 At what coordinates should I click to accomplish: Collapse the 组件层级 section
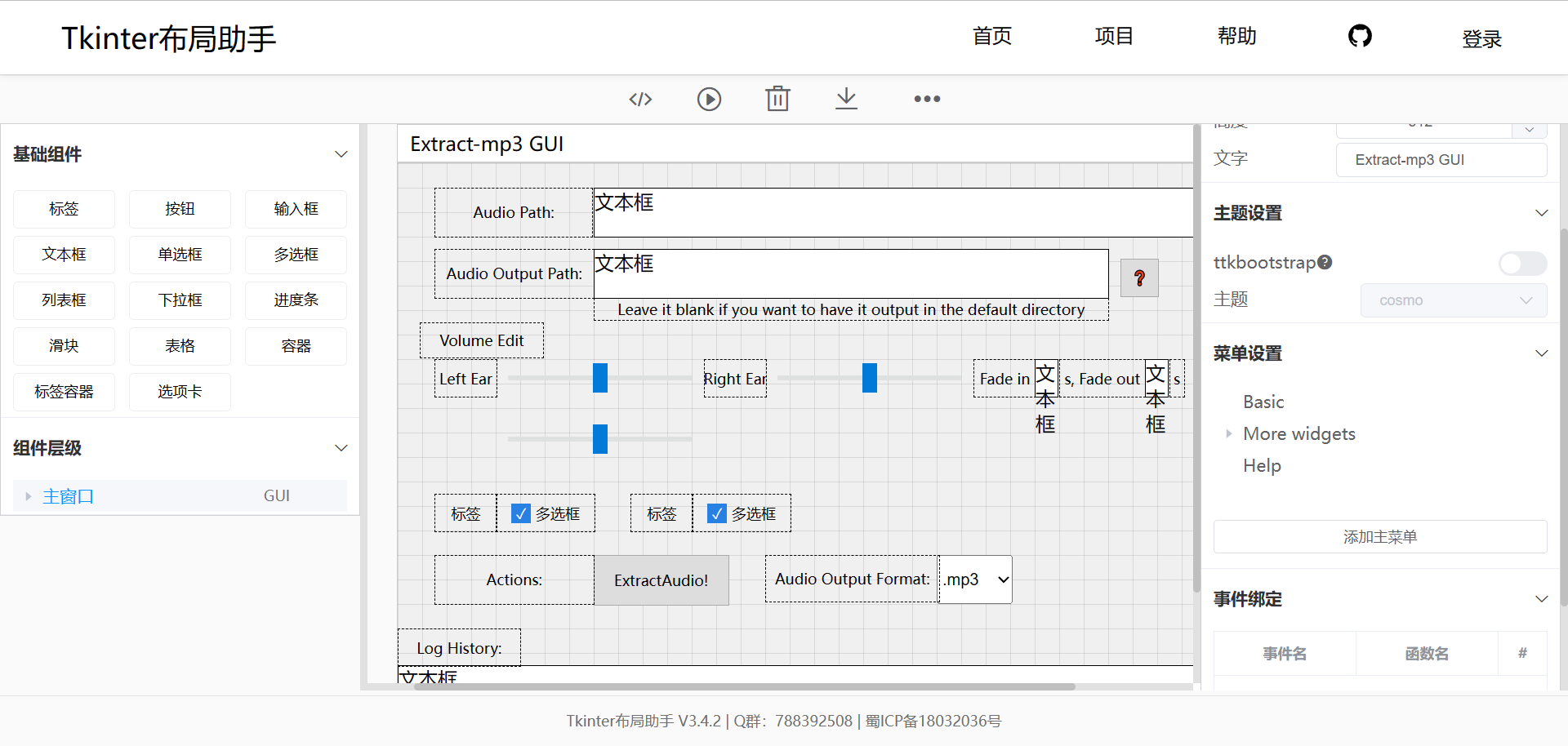point(341,448)
